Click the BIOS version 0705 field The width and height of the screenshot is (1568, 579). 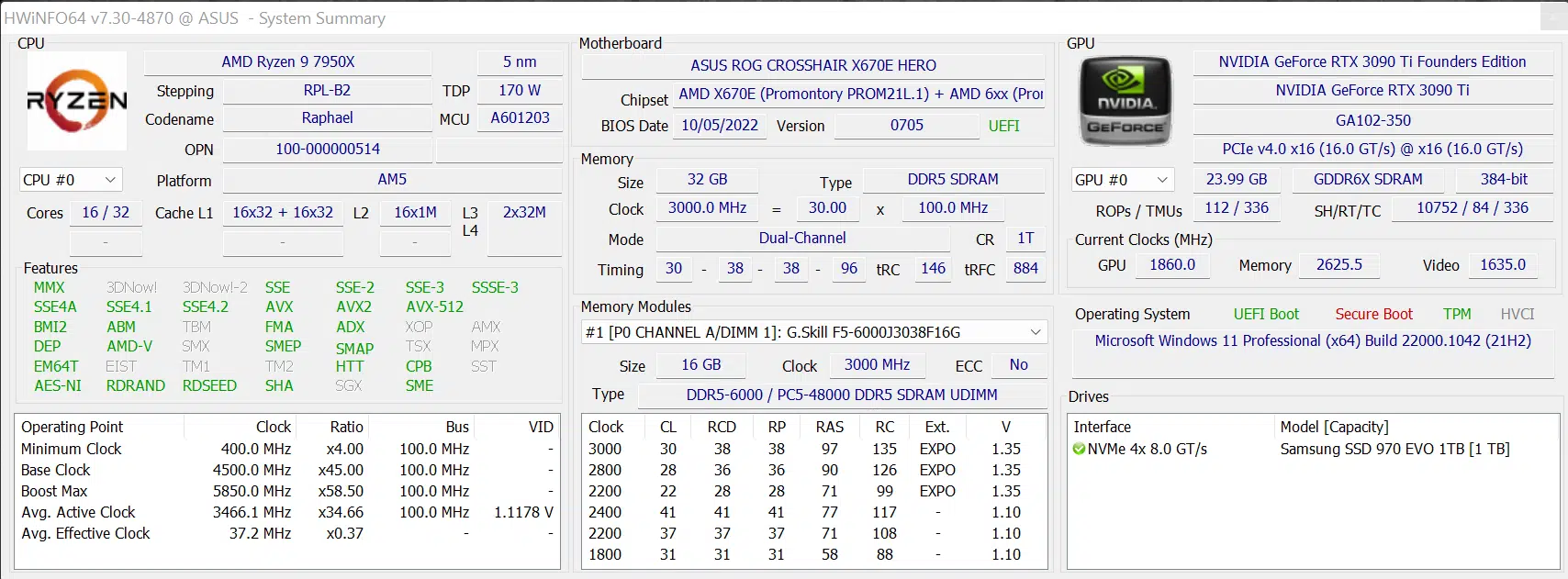click(x=907, y=127)
